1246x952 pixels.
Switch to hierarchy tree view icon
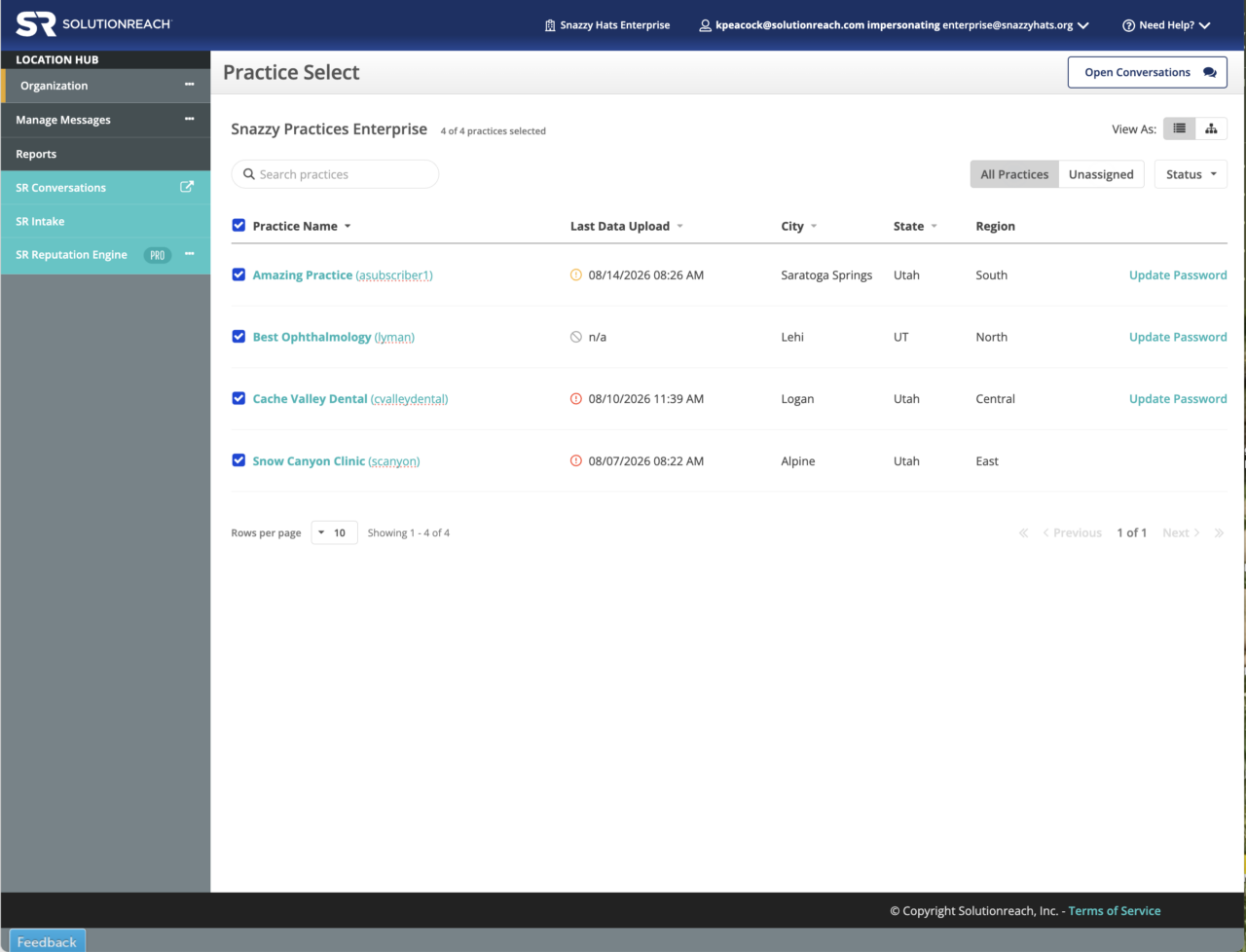(1211, 128)
